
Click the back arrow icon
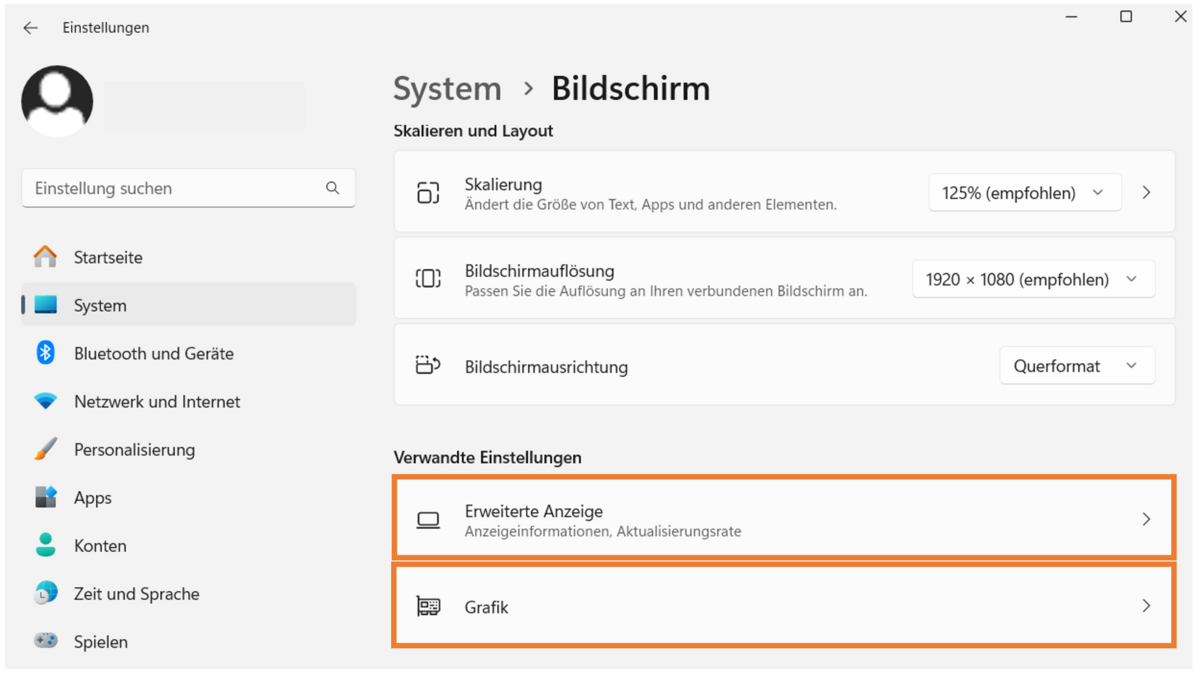(30, 28)
